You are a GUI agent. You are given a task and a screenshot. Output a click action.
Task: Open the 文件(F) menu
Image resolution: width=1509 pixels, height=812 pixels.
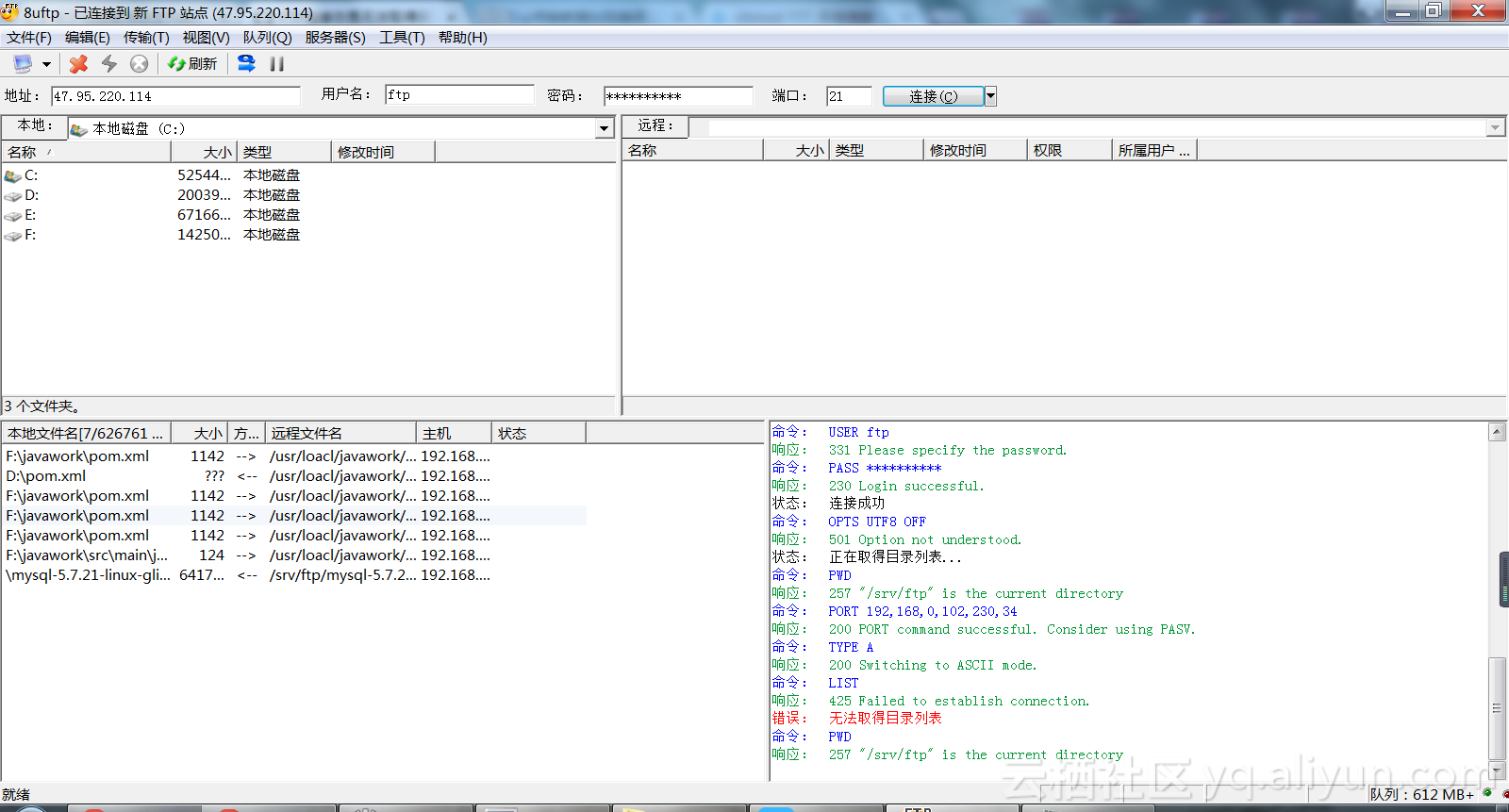click(29, 38)
